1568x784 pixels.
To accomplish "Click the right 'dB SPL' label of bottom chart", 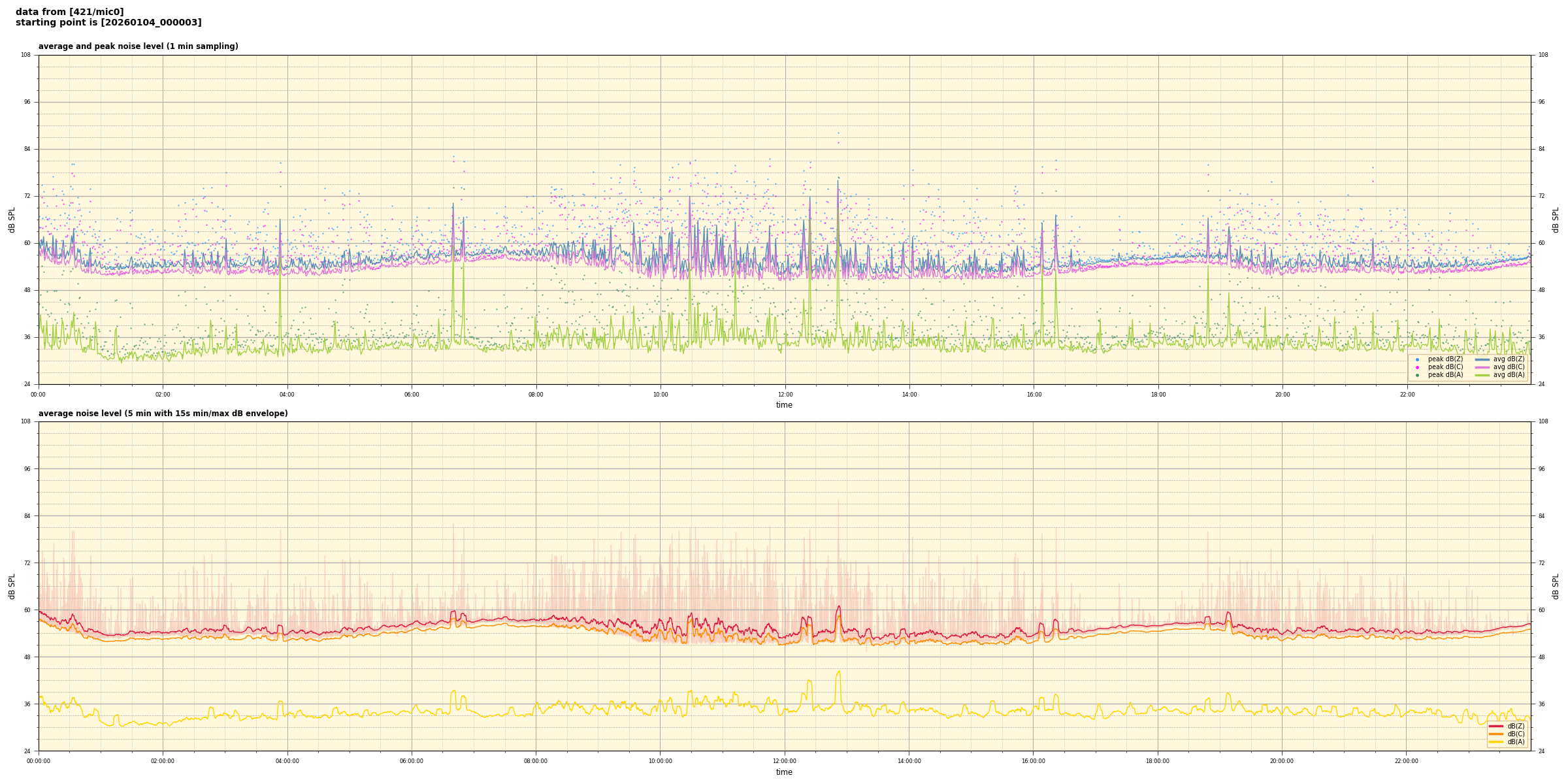I will (x=1556, y=586).
